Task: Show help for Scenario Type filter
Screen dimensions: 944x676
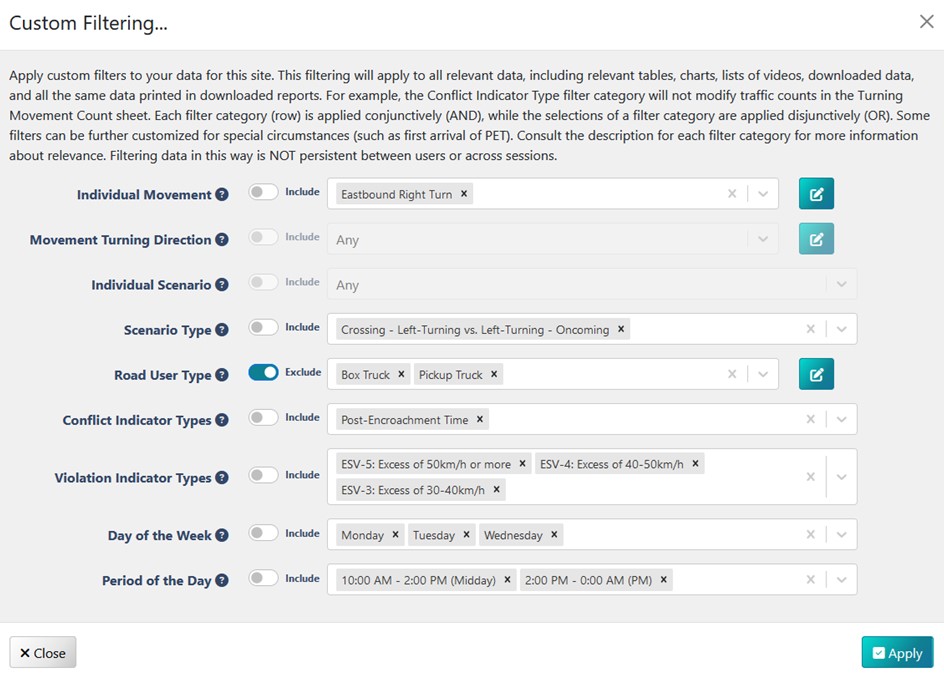Action: [x=222, y=330]
